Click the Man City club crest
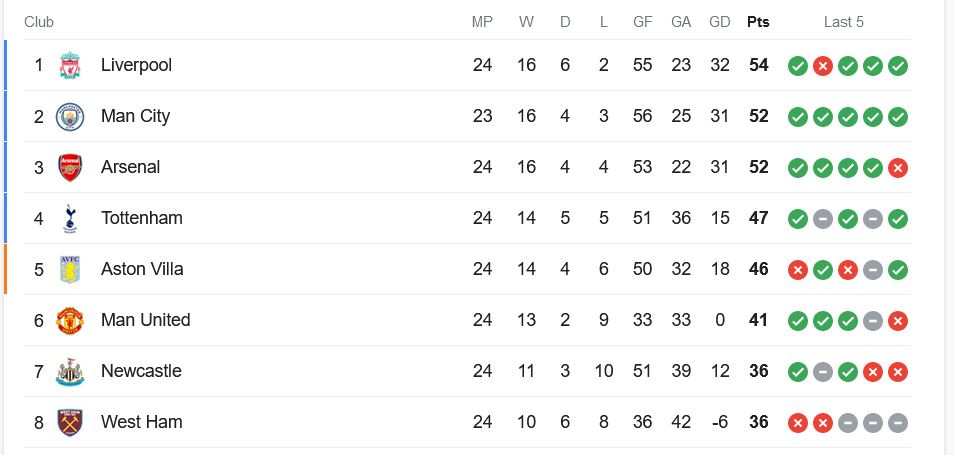955x455 pixels. 69,117
